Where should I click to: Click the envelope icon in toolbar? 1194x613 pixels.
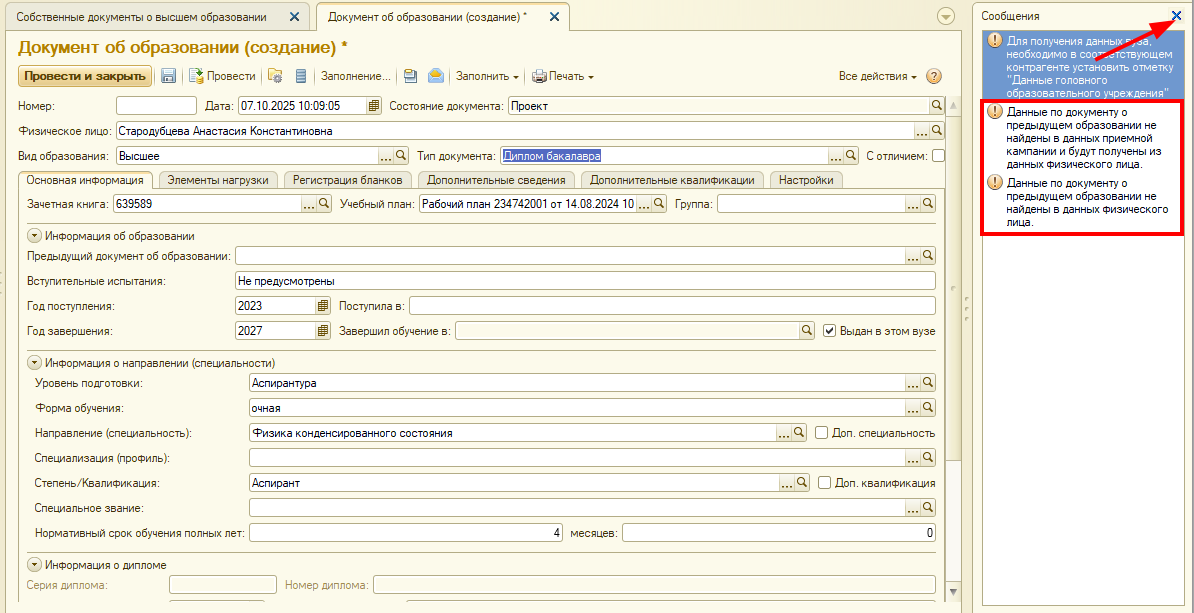point(435,76)
